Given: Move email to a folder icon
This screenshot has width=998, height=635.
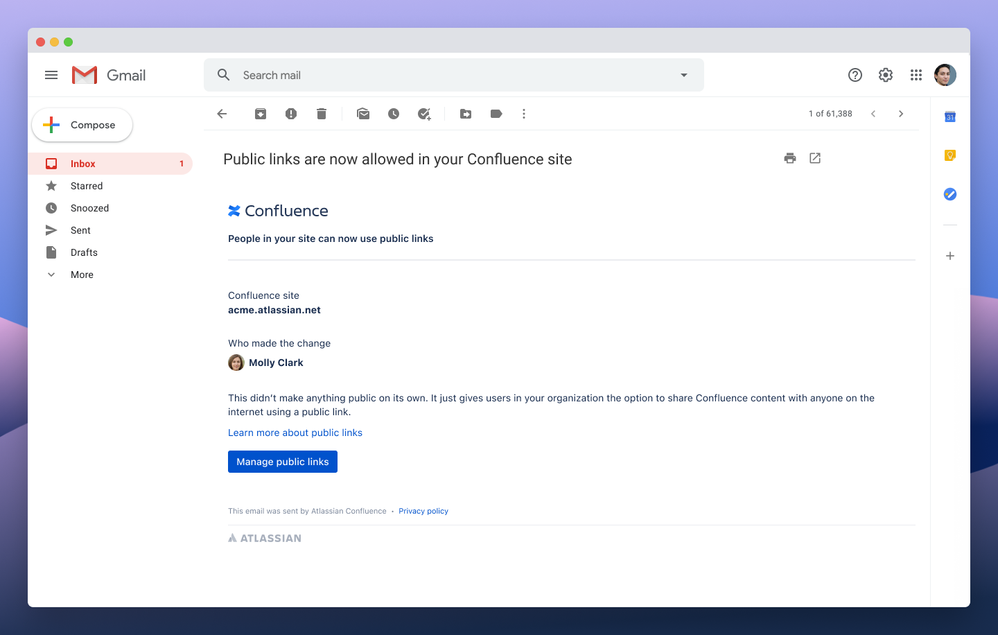Looking at the screenshot, I should (x=465, y=114).
